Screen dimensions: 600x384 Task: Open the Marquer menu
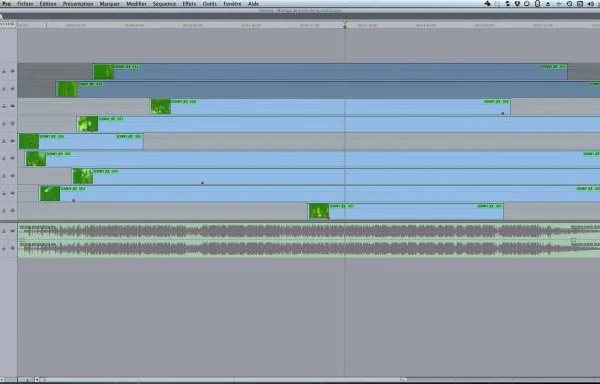click(x=109, y=4)
